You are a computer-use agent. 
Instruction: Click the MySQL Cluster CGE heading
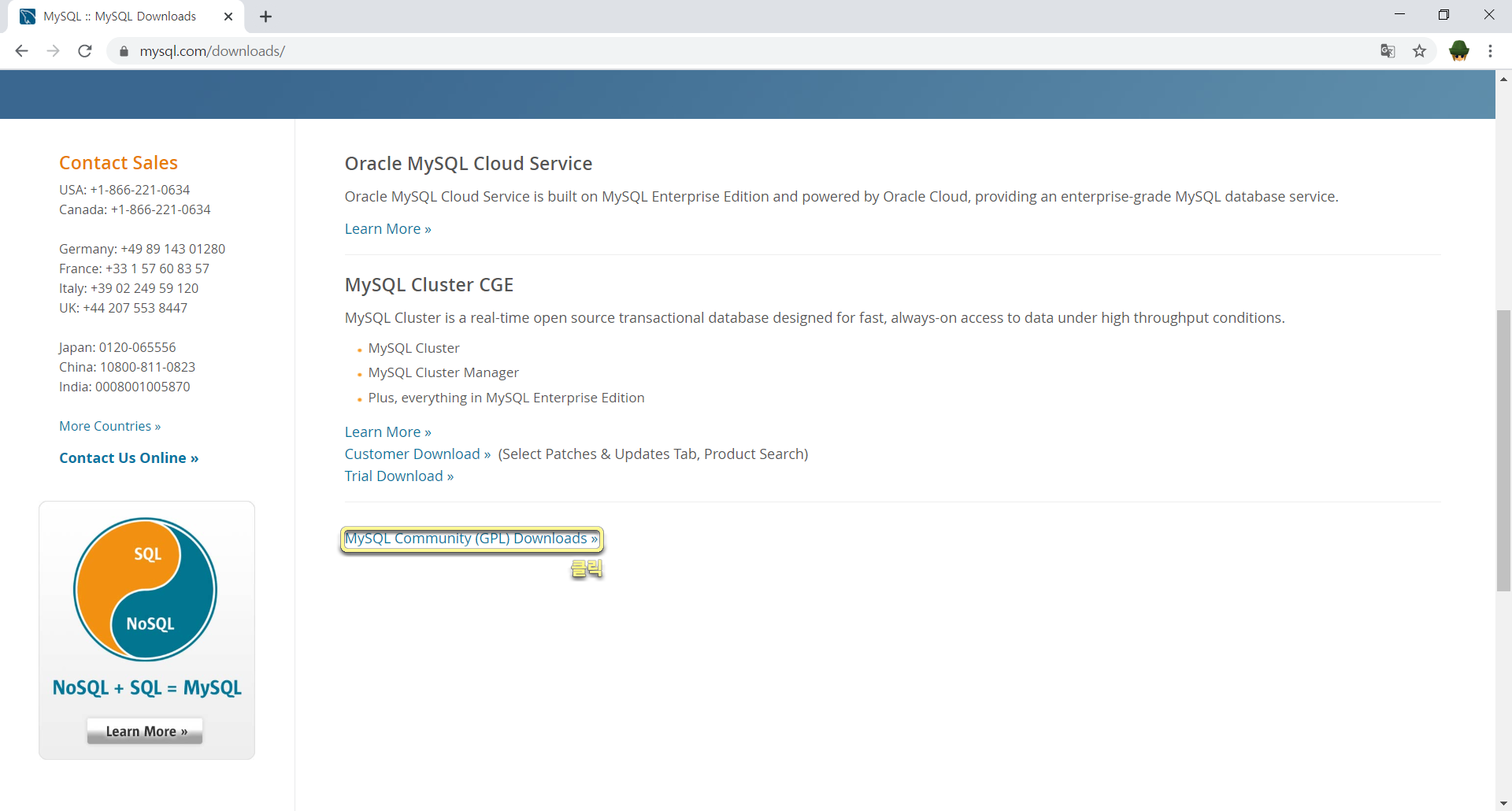click(429, 285)
